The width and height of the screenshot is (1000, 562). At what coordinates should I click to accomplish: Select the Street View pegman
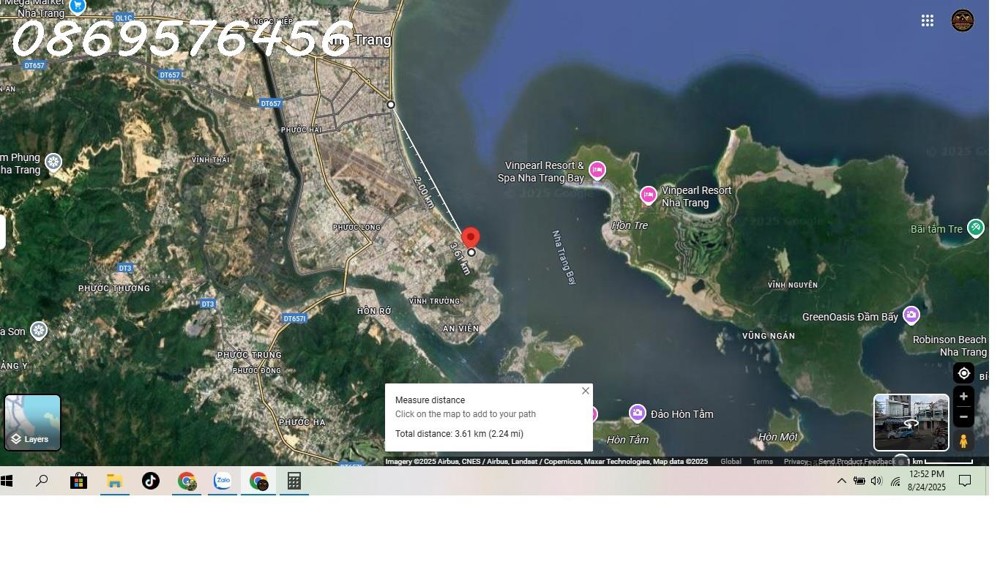click(x=964, y=440)
